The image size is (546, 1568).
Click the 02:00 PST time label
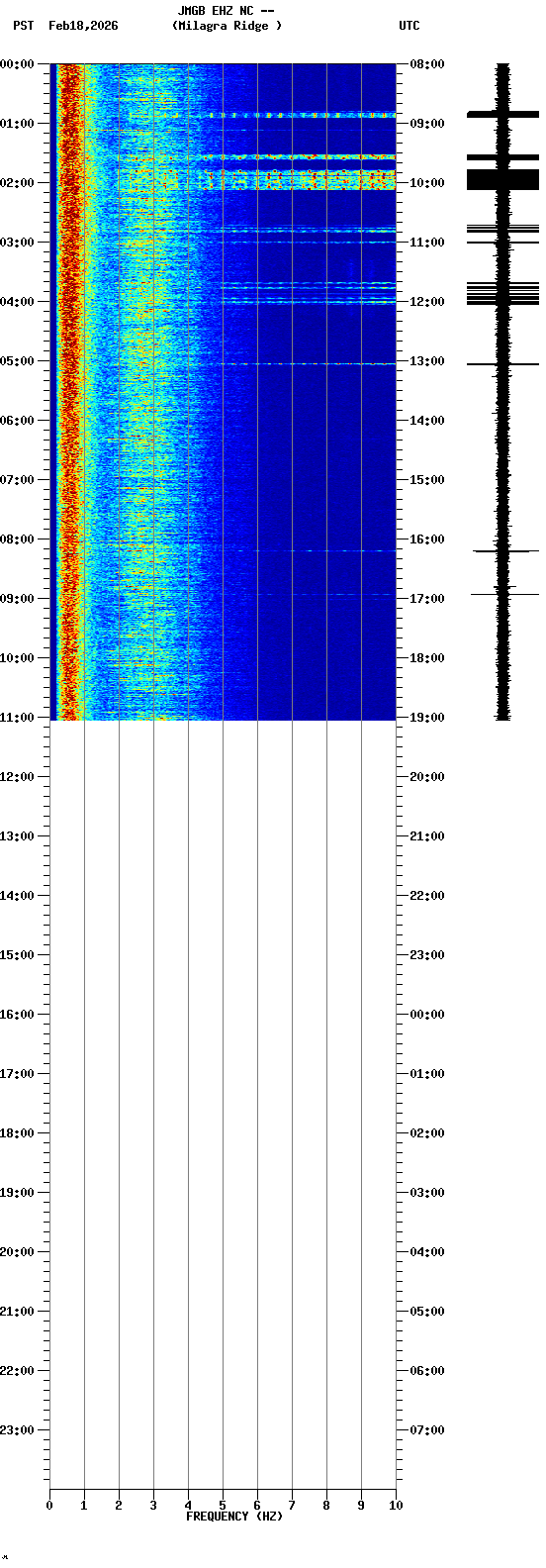pos(17,183)
